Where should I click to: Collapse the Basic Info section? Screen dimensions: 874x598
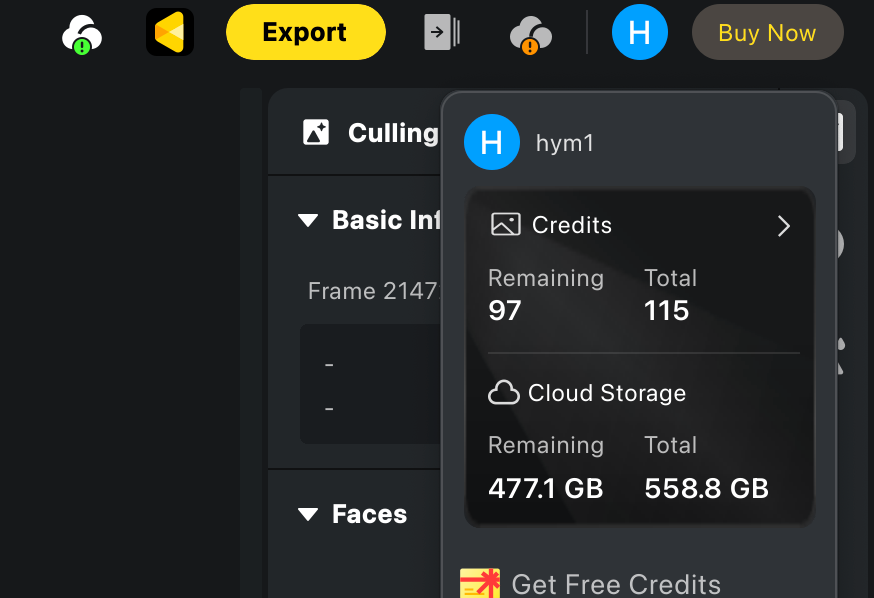pyautogui.click(x=308, y=220)
